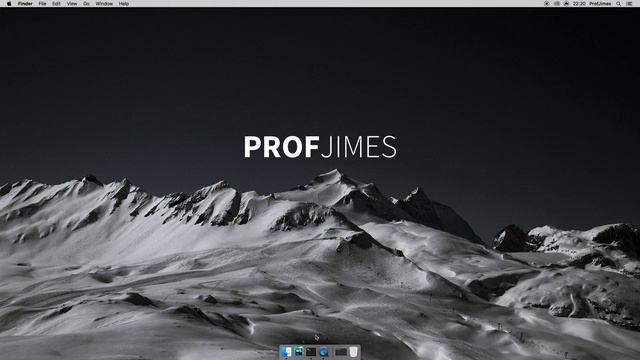Open Terminal from the Dock
This screenshot has width=640, height=360.
(311, 351)
